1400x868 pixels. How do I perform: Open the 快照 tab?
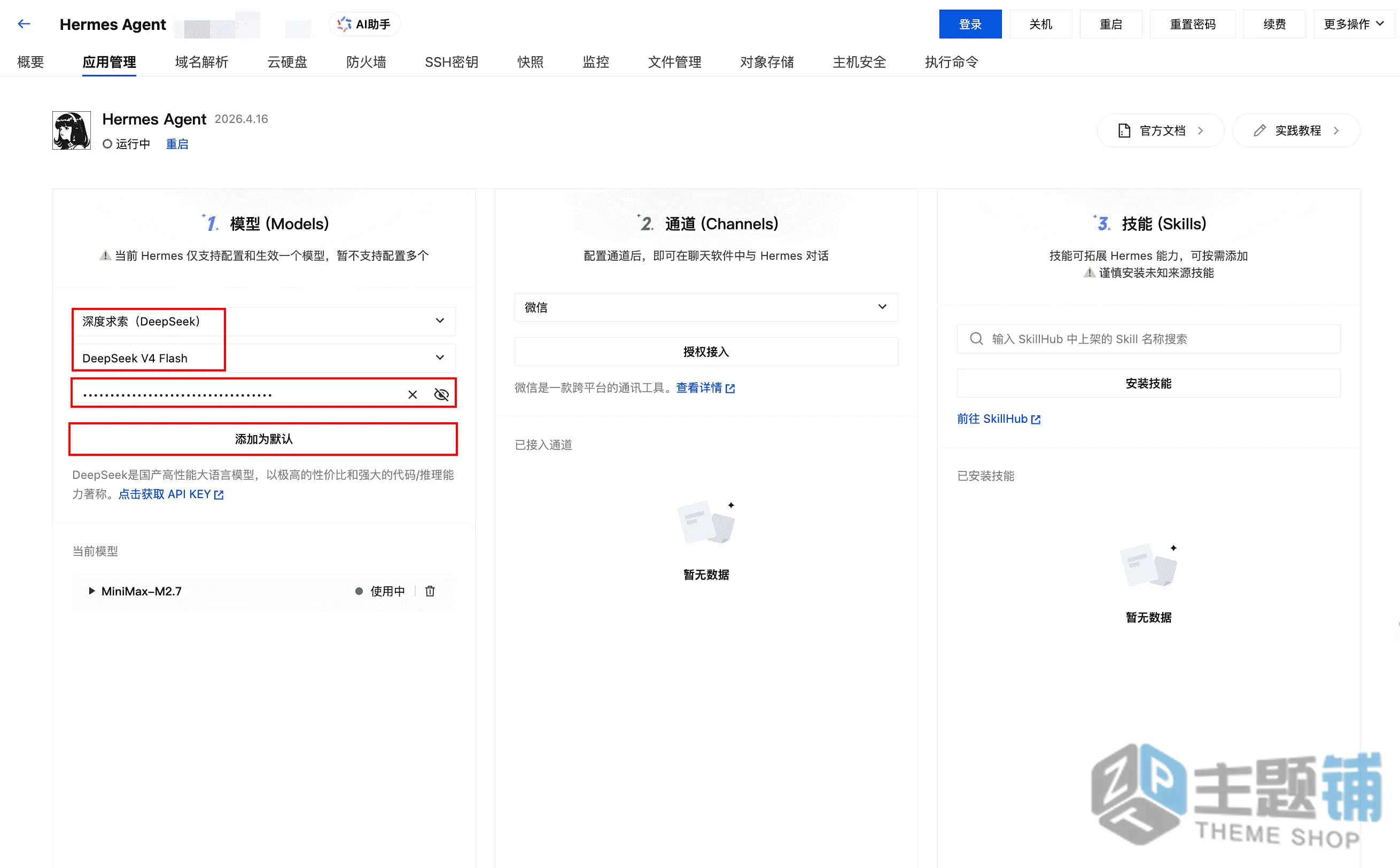pos(530,62)
